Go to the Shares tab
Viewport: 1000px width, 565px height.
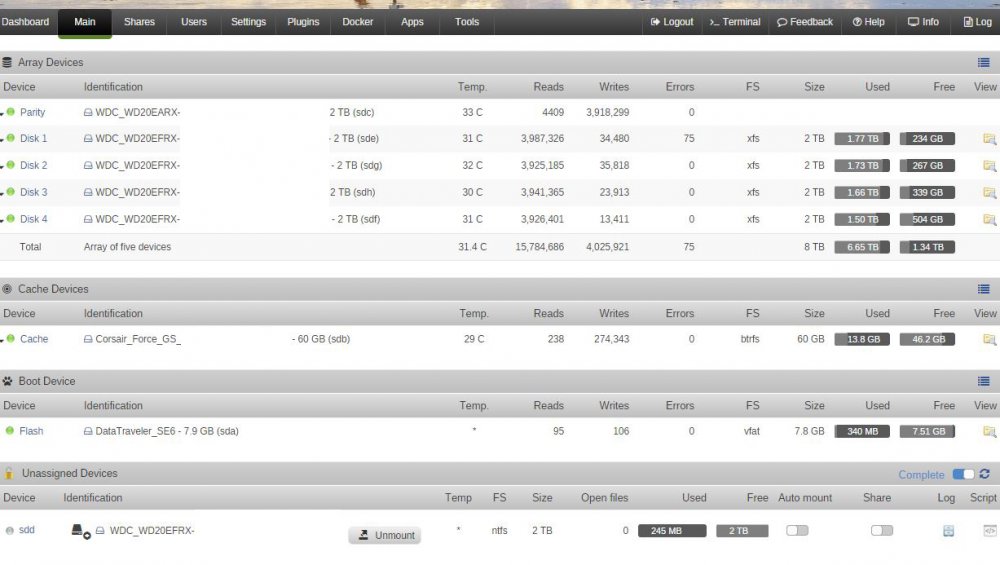point(139,22)
